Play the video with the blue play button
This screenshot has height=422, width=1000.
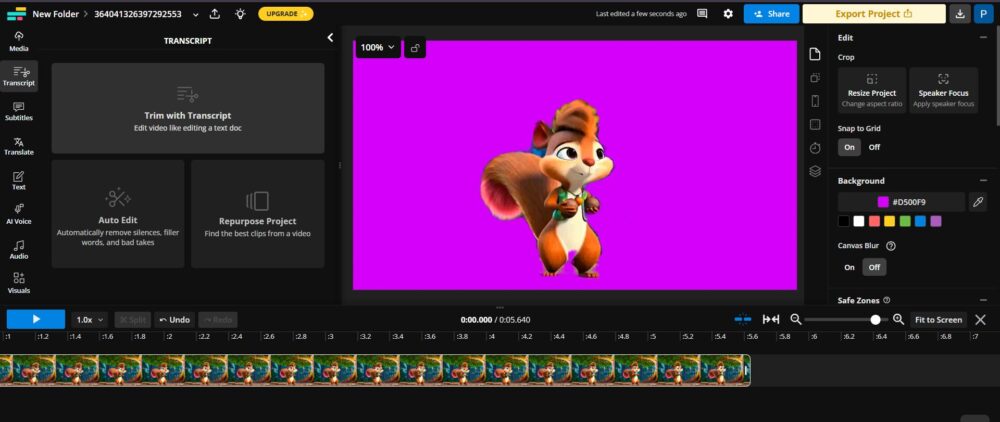[x=36, y=319]
